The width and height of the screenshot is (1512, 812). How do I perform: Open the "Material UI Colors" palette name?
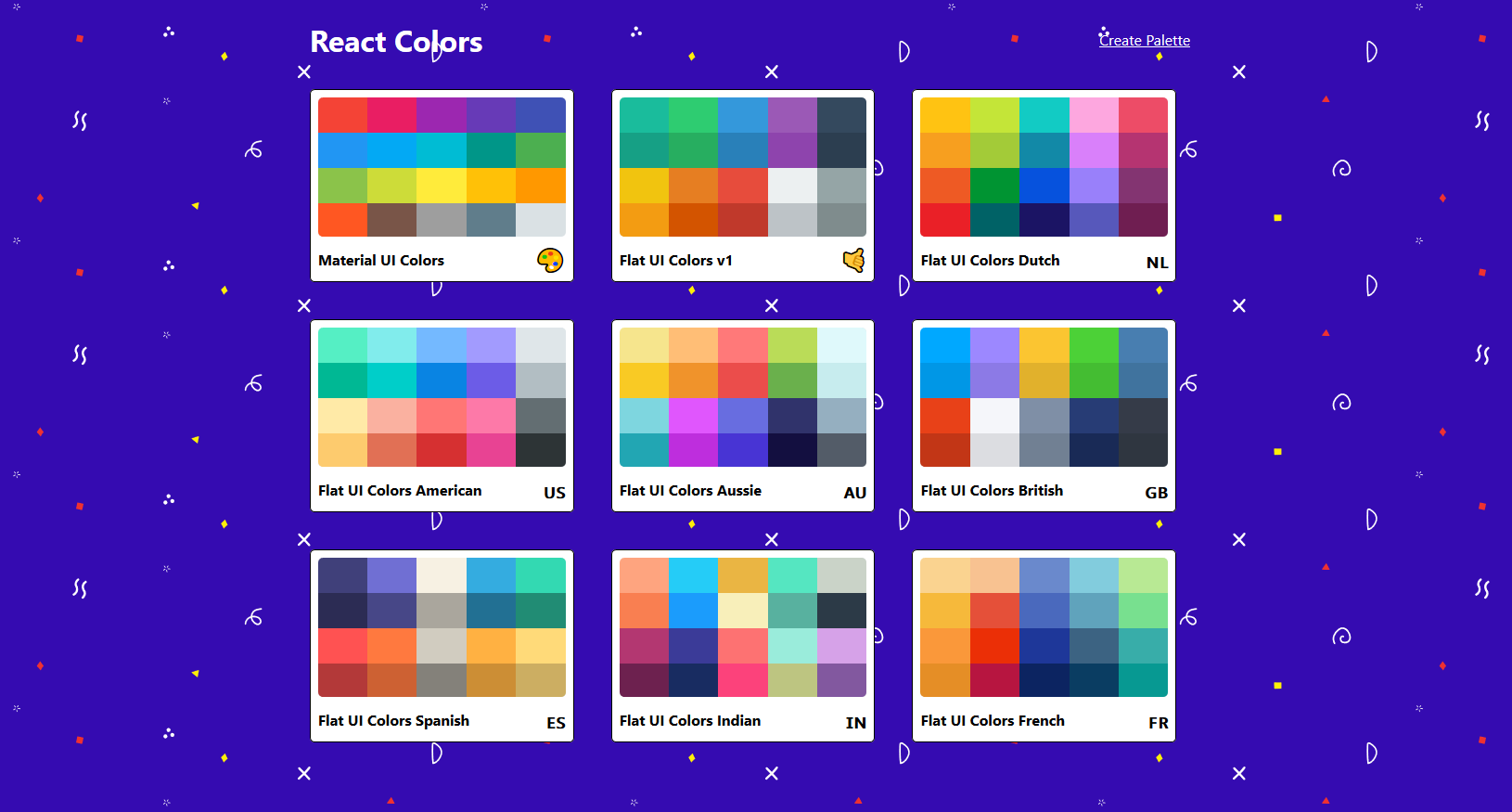(x=381, y=261)
